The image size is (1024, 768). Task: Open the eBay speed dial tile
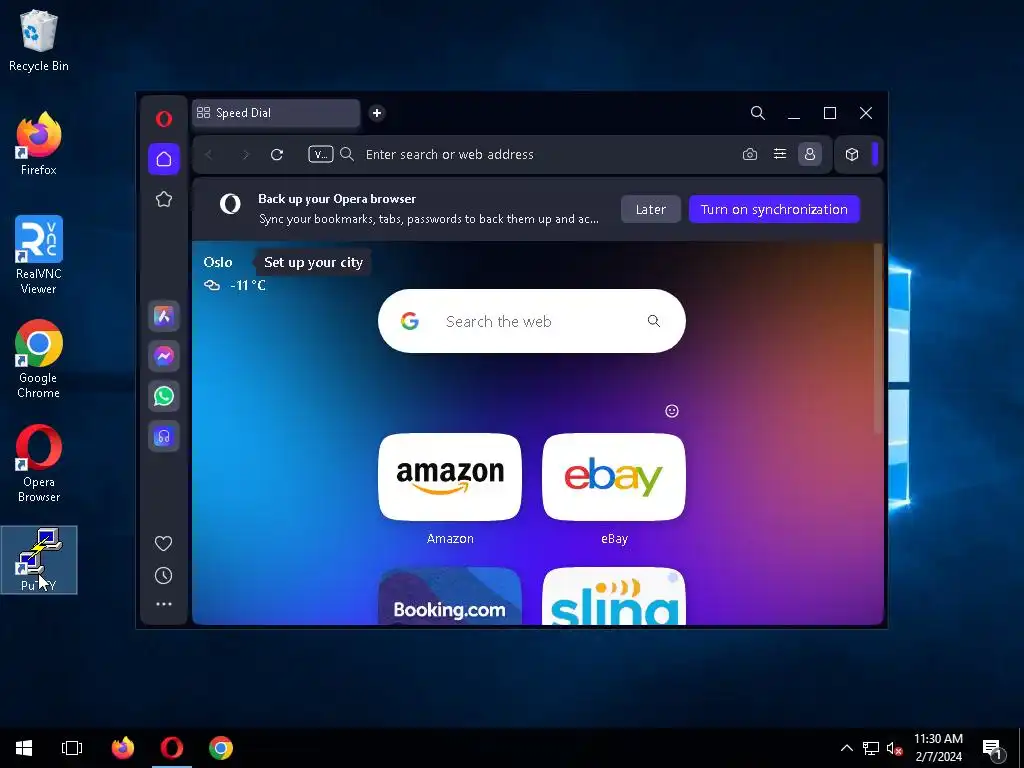point(614,477)
